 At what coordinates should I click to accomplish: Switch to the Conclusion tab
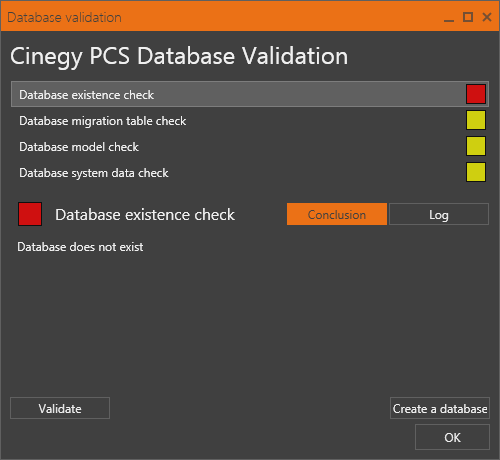click(337, 214)
